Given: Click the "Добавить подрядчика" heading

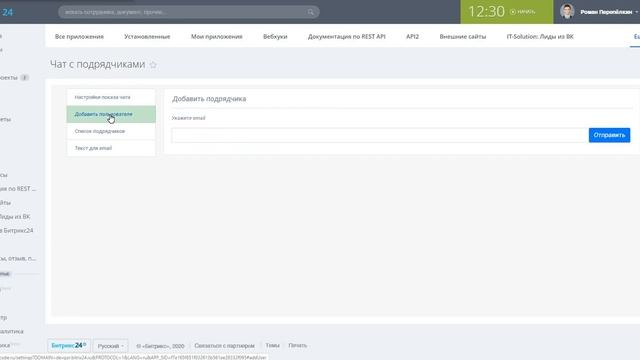Looking at the screenshot, I should pyautogui.click(x=209, y=99).
